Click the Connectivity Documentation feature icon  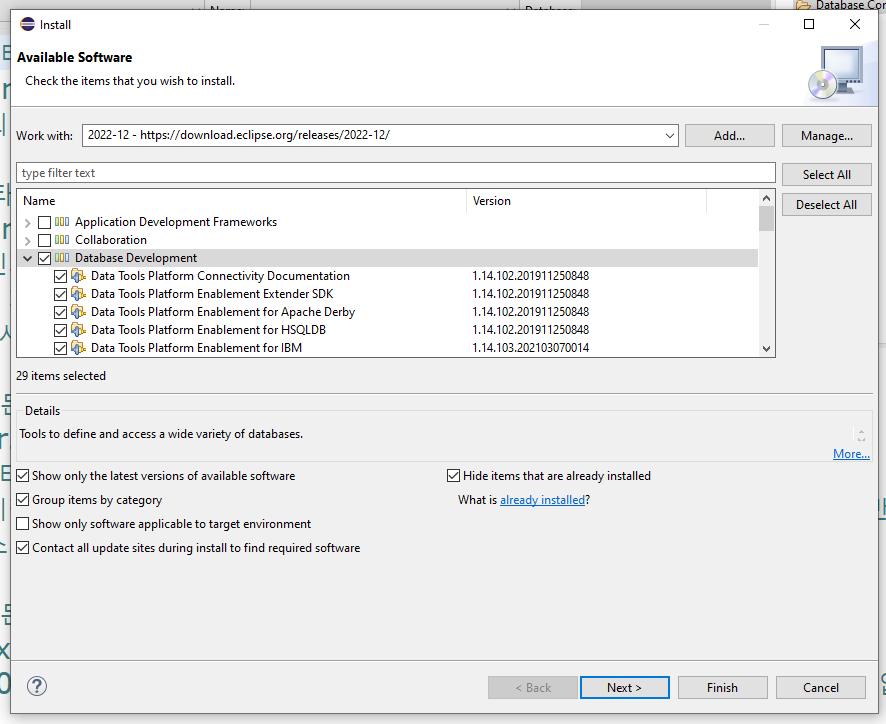pyautogui.click(x=79, y=276)
